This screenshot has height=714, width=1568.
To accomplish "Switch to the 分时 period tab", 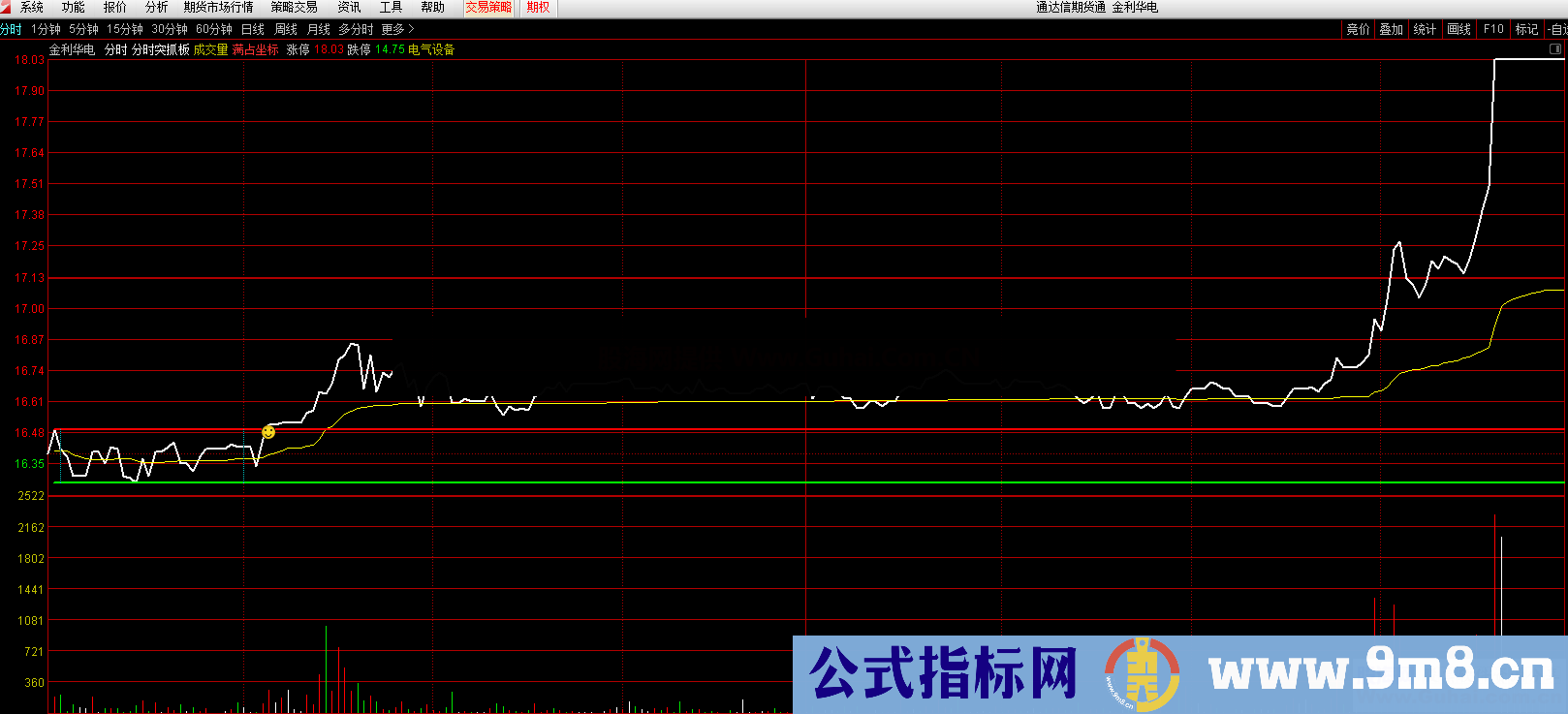I will pos(11,30).
